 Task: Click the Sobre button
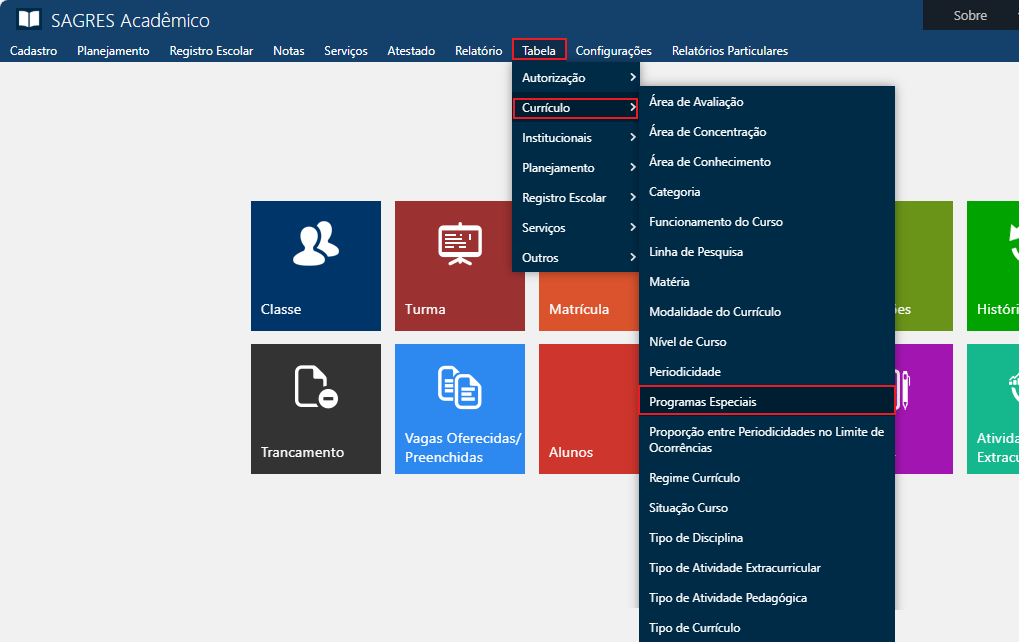click(x=969, y=15)
